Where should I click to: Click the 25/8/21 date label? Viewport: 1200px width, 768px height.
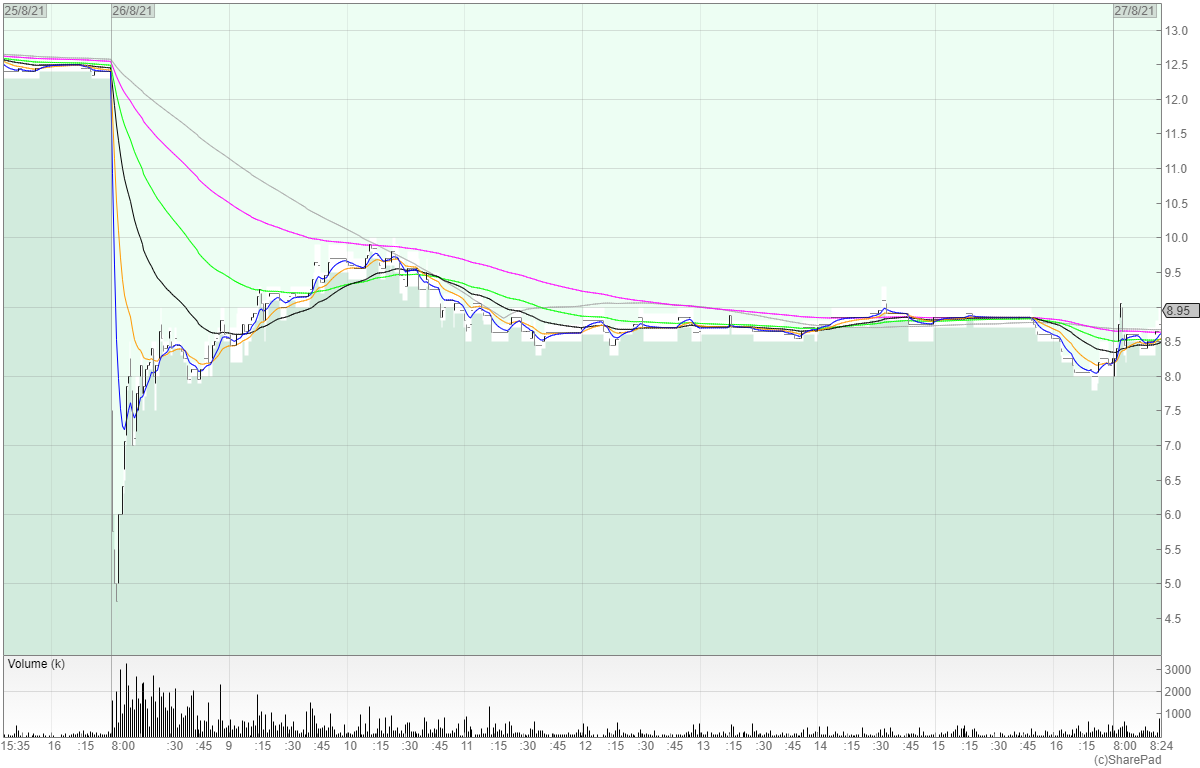point(25,11)
